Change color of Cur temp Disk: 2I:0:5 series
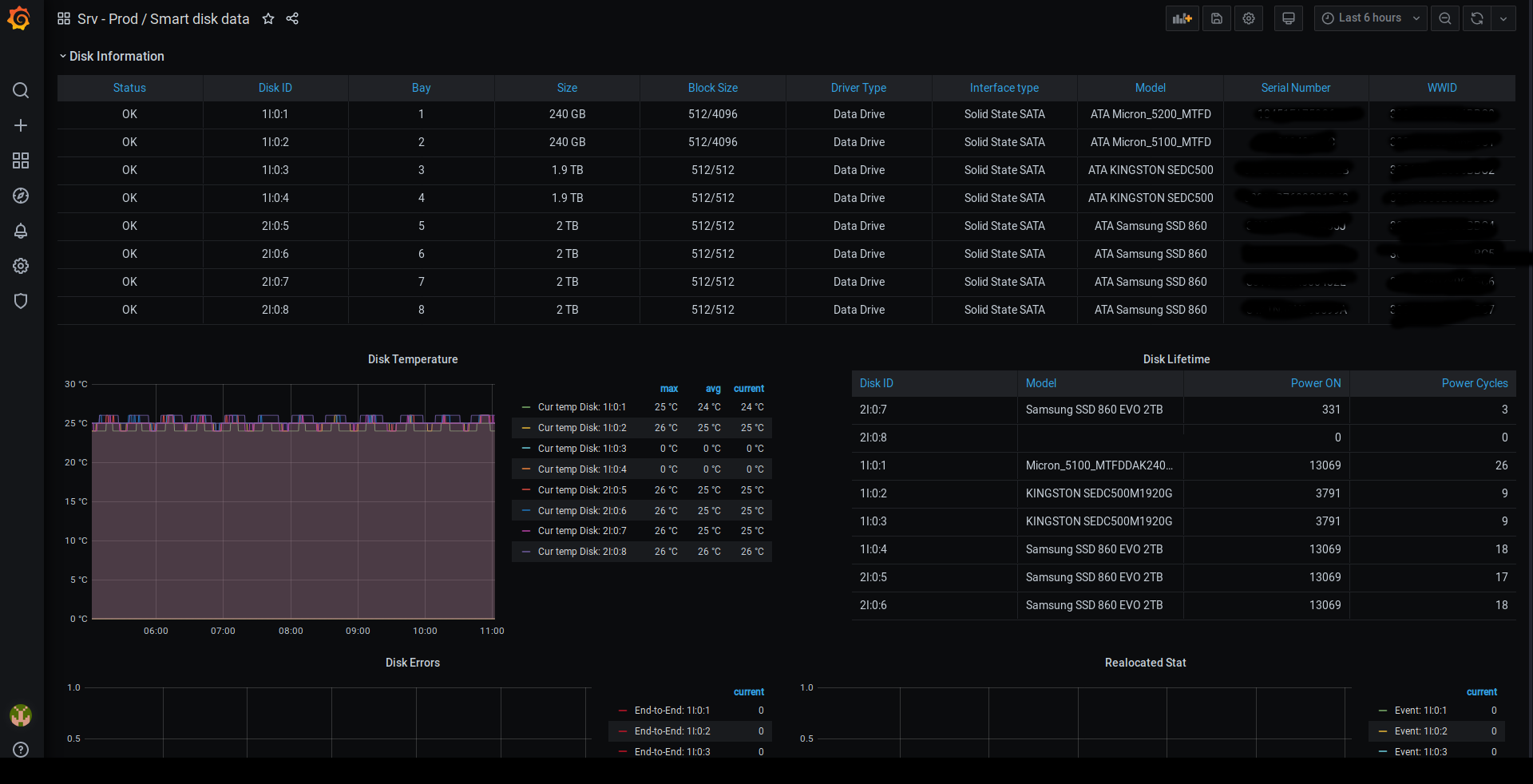This screenshot has width=1533, height=784. click(526, 490)
